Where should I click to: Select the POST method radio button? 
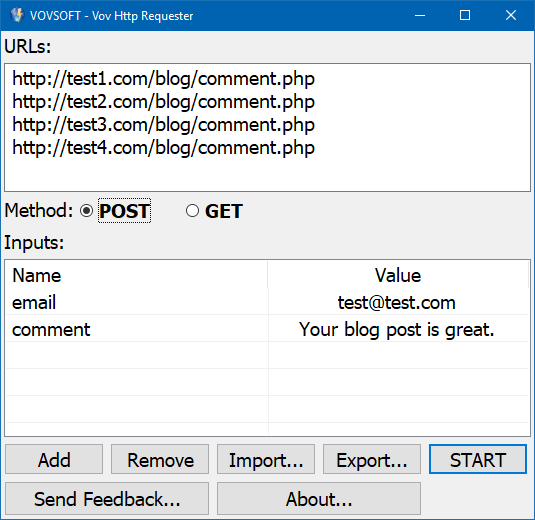coord(86,211)
